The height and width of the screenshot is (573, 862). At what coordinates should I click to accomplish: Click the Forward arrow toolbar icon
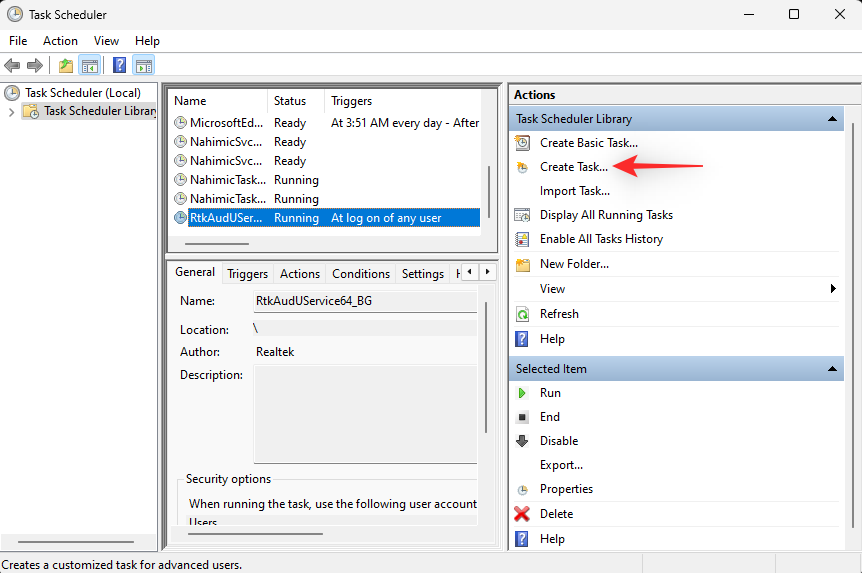tap(35, 65)
